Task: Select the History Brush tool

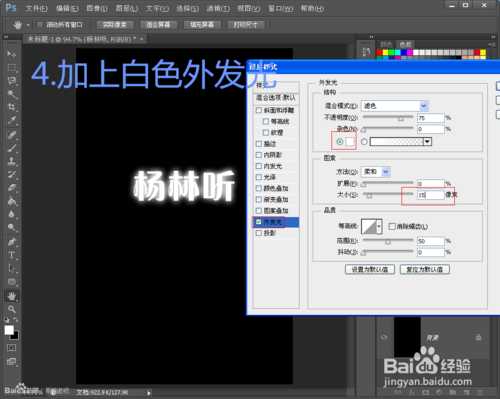Action: pos(12,175)
